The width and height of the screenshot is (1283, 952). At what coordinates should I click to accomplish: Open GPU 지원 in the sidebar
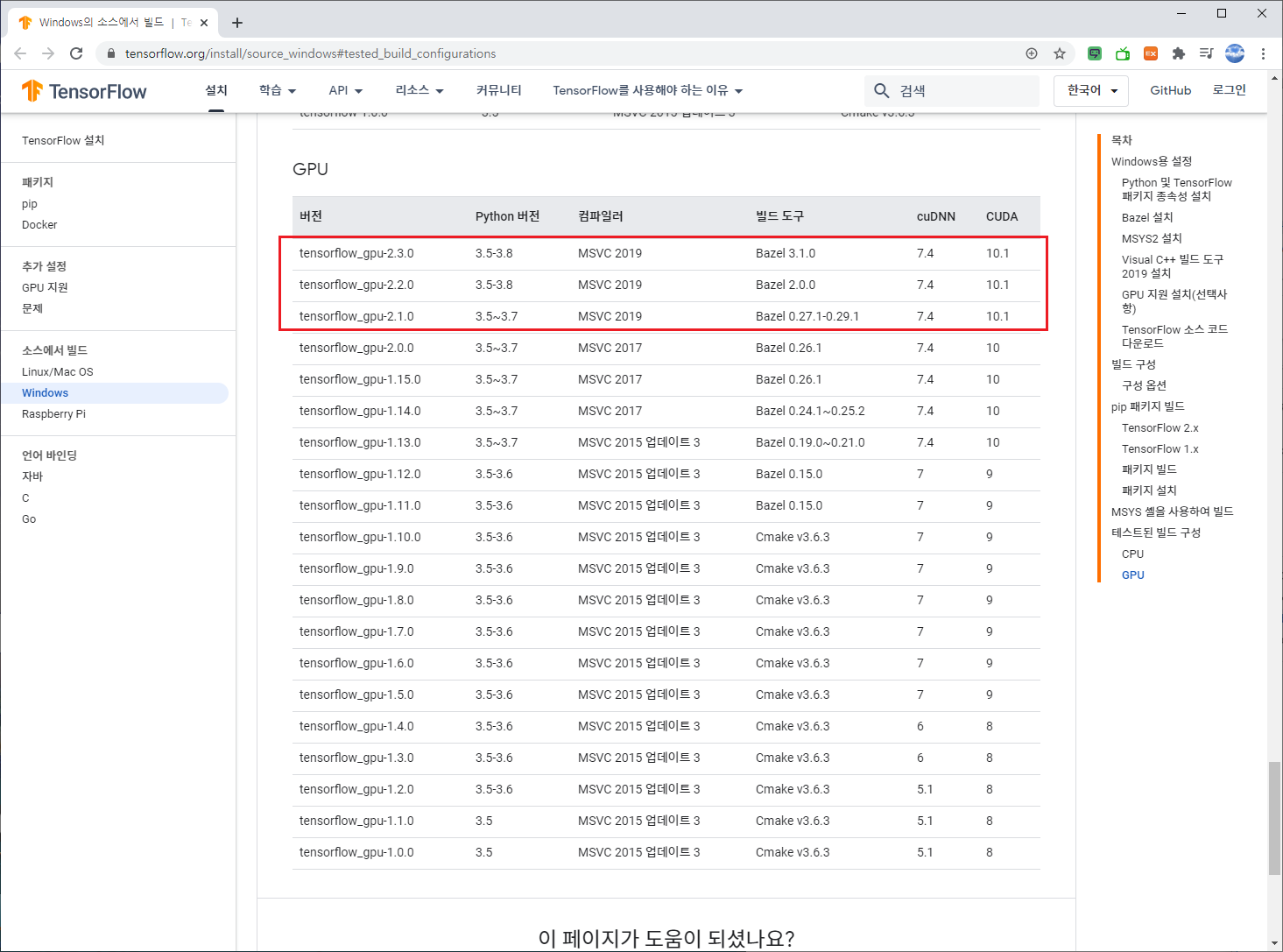tap(45, 287)
